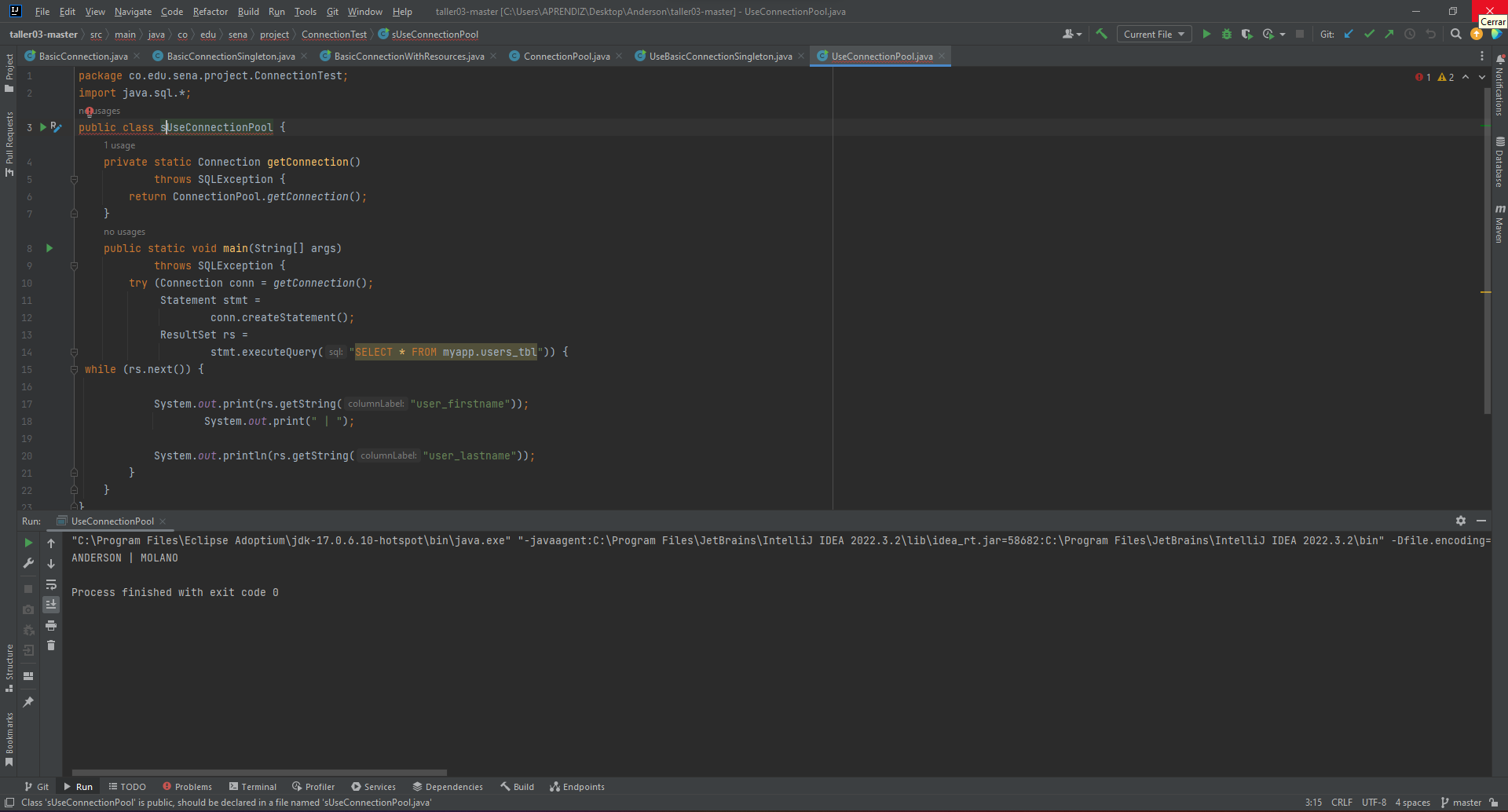The height and width of the screenshot is (812, 1508).
Task: Run current file with the green toolbar arrow
Action: 1206,34
